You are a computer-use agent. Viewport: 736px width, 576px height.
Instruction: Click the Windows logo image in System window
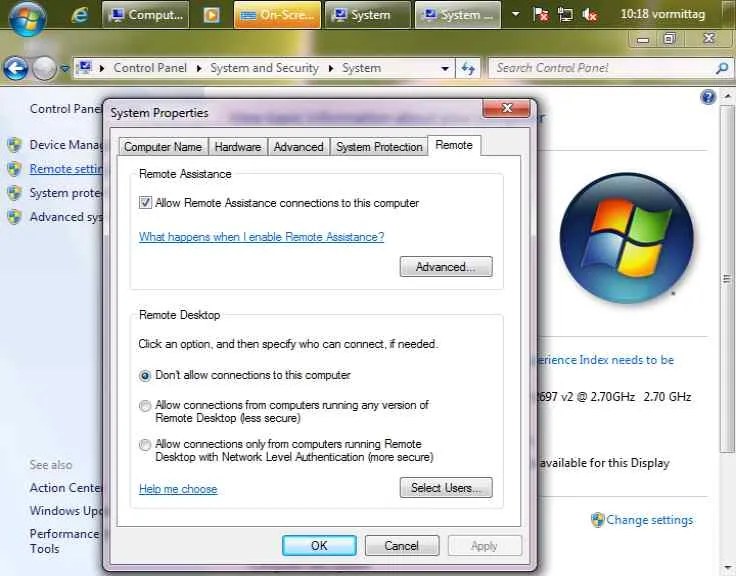click(x=627, y=238)
